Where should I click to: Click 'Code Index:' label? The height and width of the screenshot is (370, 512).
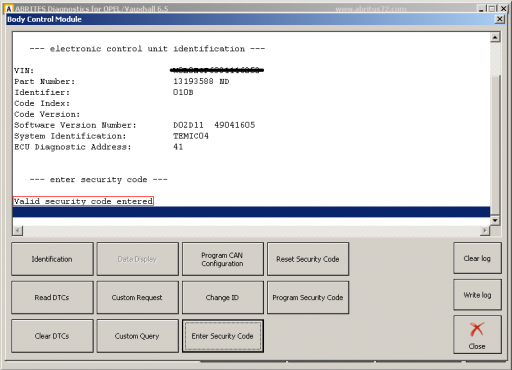(42, 103)
